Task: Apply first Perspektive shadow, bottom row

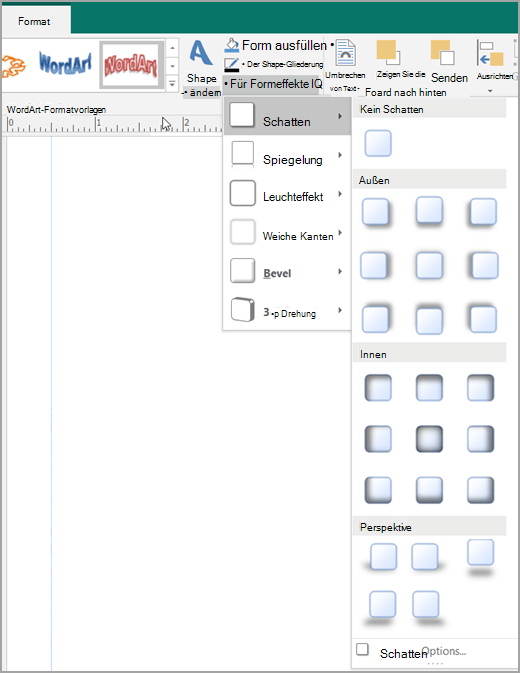Action: coord(382,607)
